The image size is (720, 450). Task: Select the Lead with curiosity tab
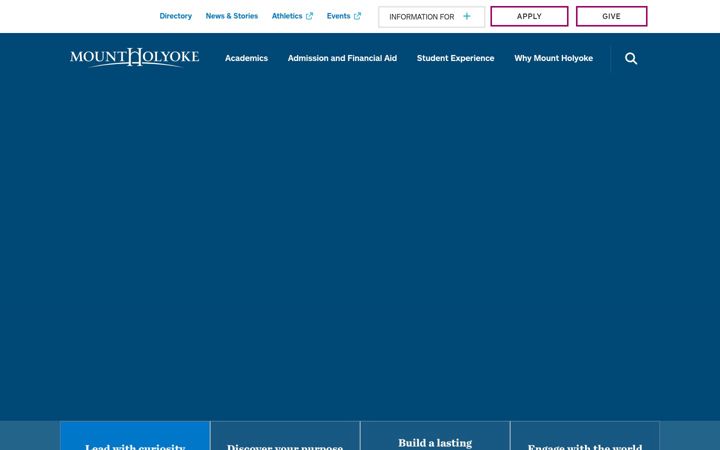pyautogui.click(x=135, y=436)
